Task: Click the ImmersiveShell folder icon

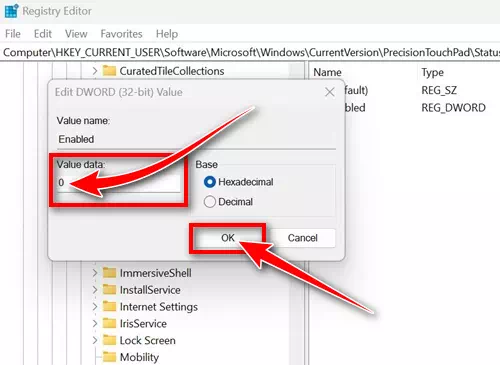Action: tap(109, 273)
